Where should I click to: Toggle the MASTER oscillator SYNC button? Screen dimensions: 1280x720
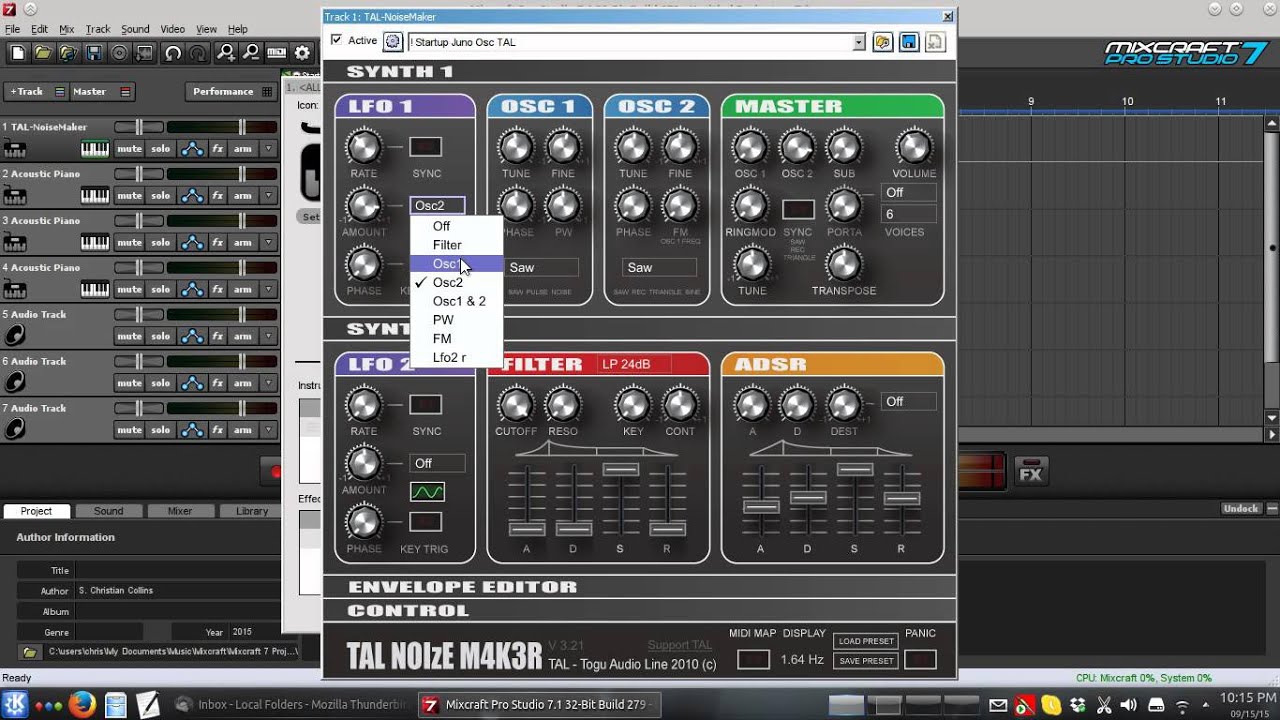coord(798,209)
